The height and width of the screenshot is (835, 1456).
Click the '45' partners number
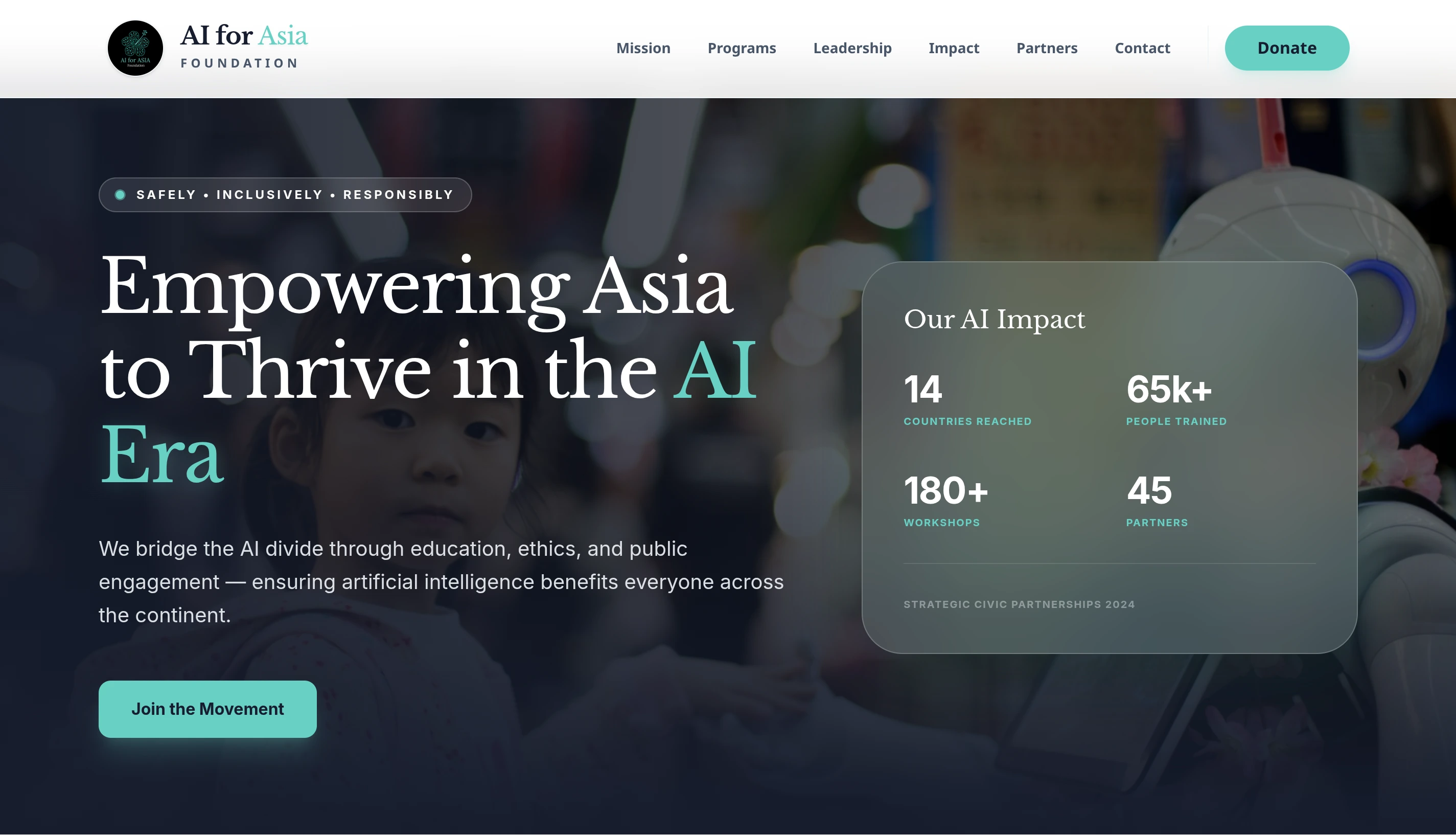pos(1149,491)
